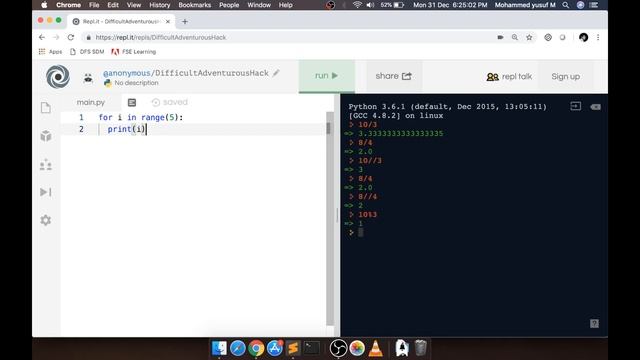The width and height of the screenshot is (640, 360).
Task: Open volume control in menu bar
Action: click(x=370, y=5)
